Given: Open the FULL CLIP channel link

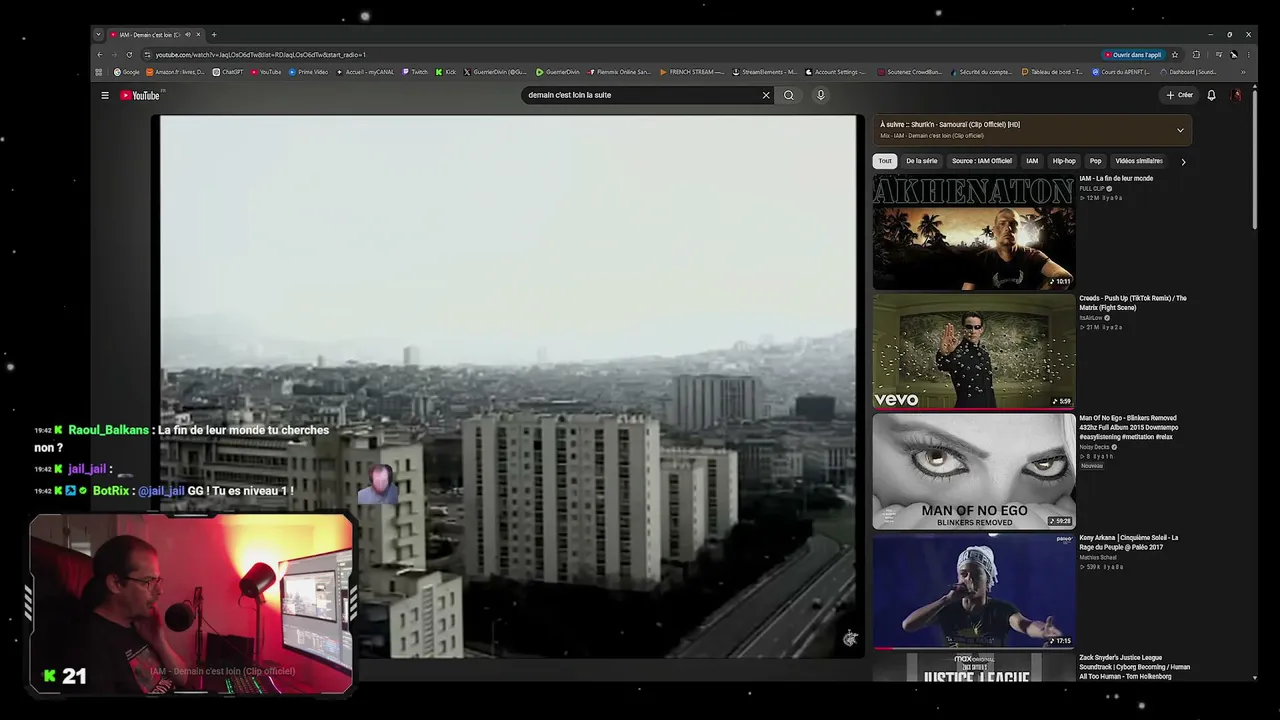Looking at the screenshot, I should pos(1092,188).
